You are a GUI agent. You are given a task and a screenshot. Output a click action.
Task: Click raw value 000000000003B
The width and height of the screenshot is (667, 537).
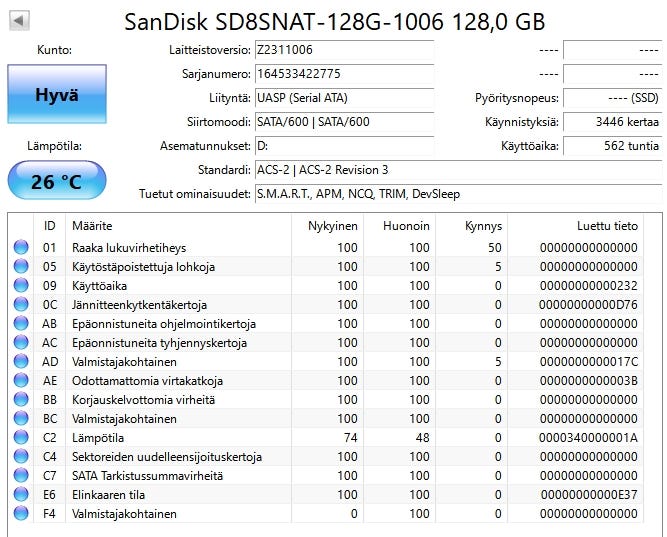click(x=589, y=380)
